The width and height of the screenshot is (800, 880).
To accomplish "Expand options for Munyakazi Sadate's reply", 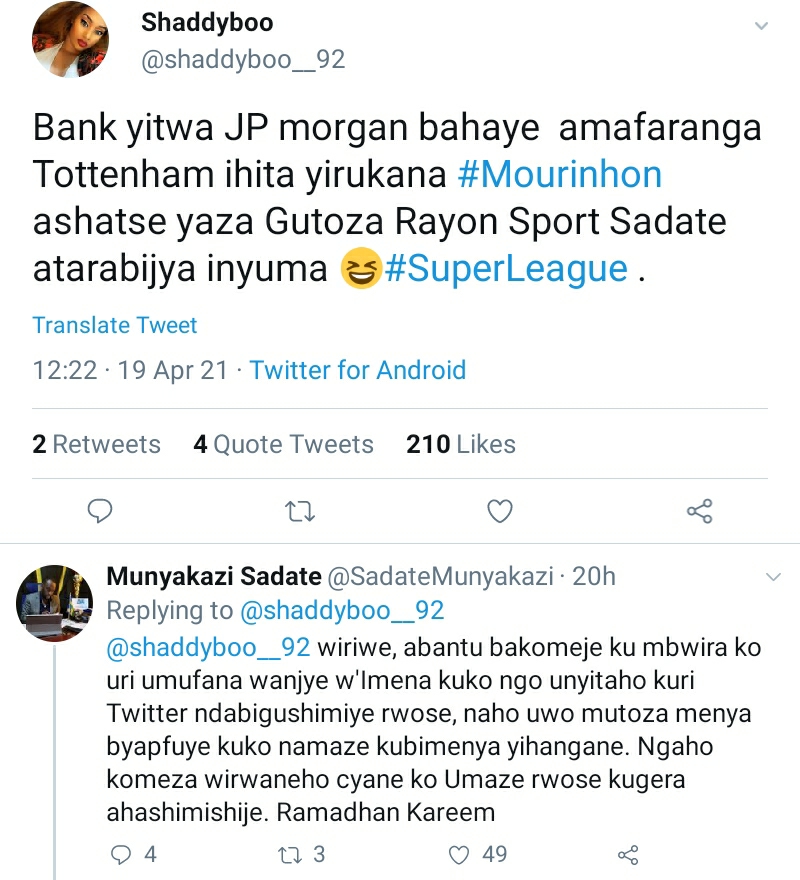I will [772, 577].
